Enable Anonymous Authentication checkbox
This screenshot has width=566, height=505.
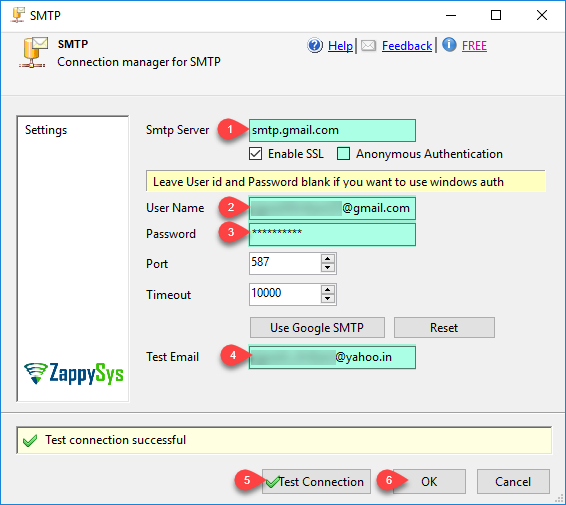343,154
